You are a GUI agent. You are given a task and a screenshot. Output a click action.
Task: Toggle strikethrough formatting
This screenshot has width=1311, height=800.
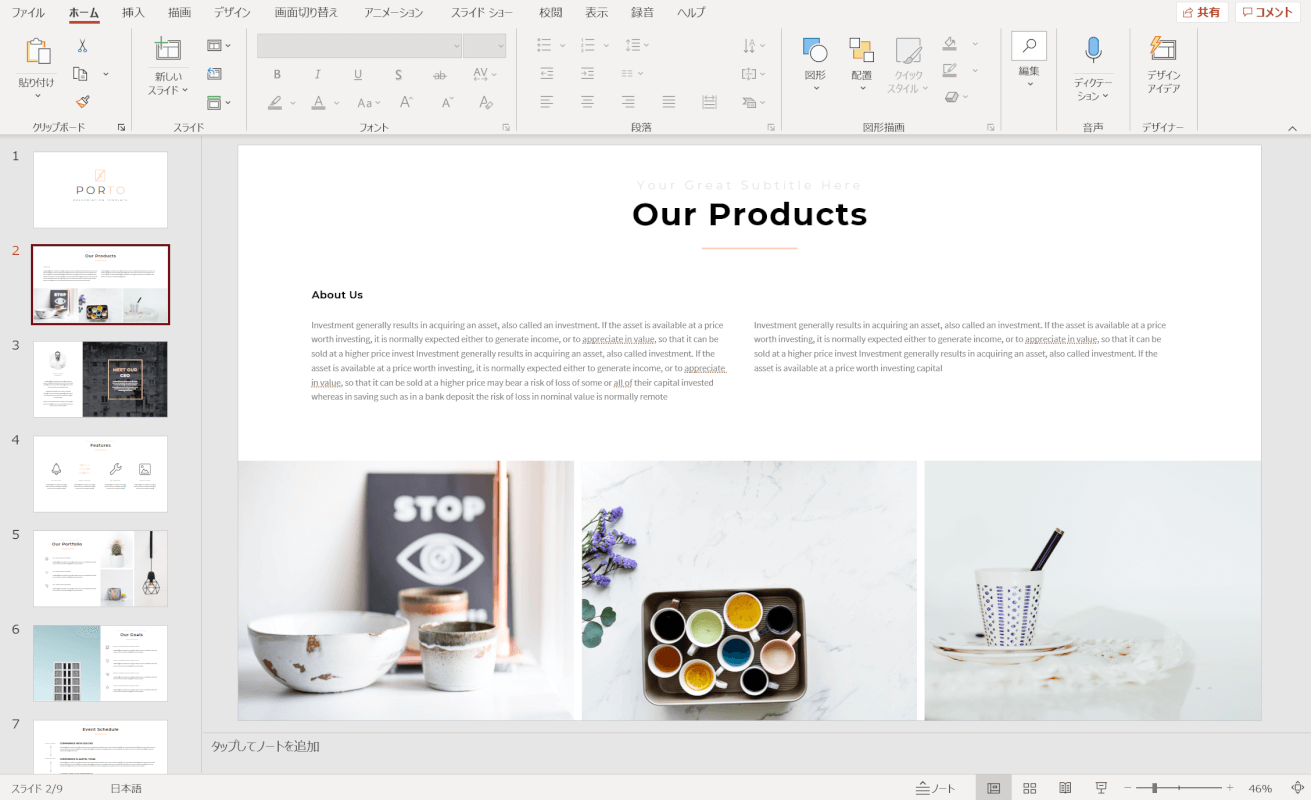coord(439,74)
